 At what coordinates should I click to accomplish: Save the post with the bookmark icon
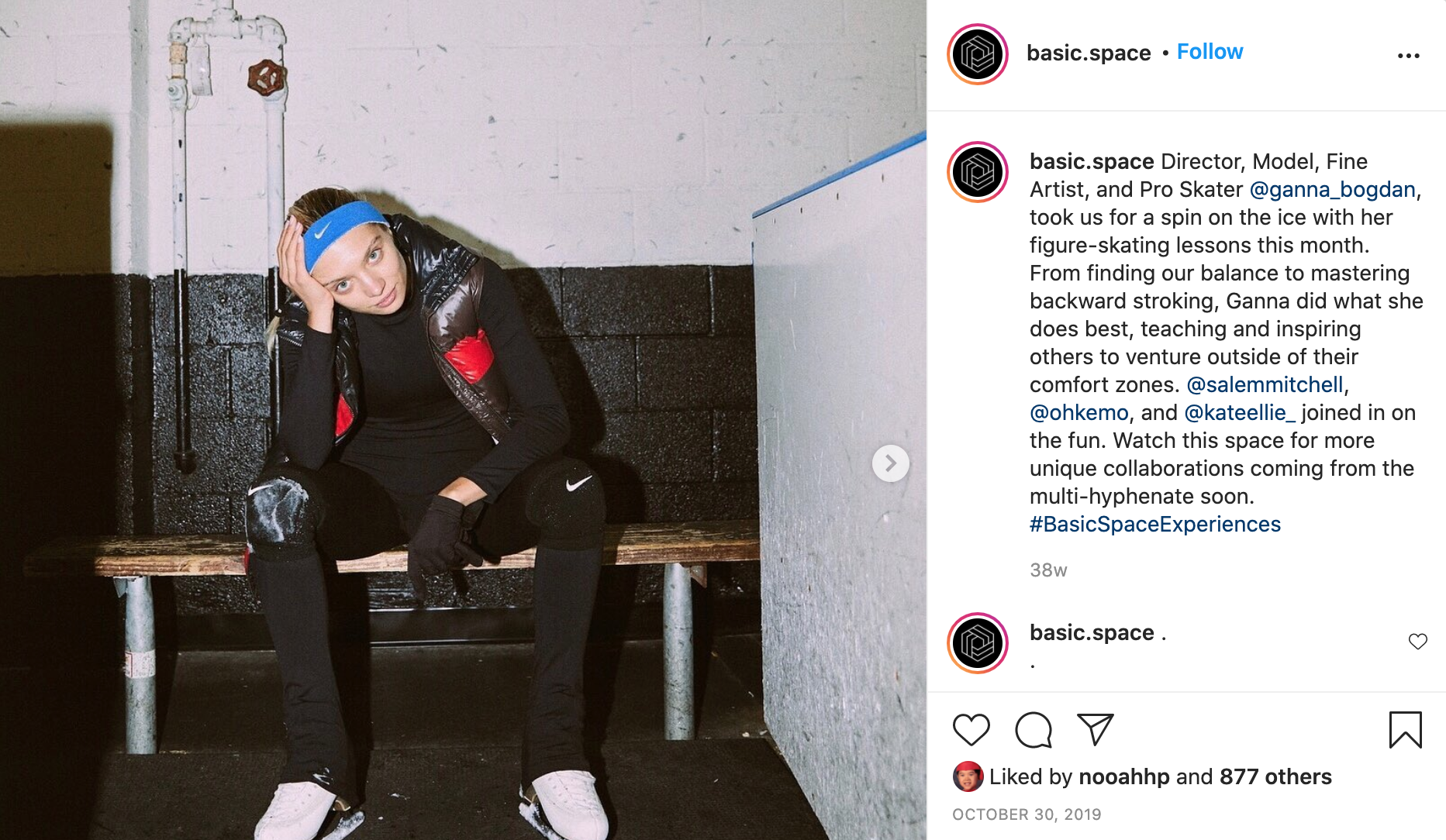pos(1405,730)
